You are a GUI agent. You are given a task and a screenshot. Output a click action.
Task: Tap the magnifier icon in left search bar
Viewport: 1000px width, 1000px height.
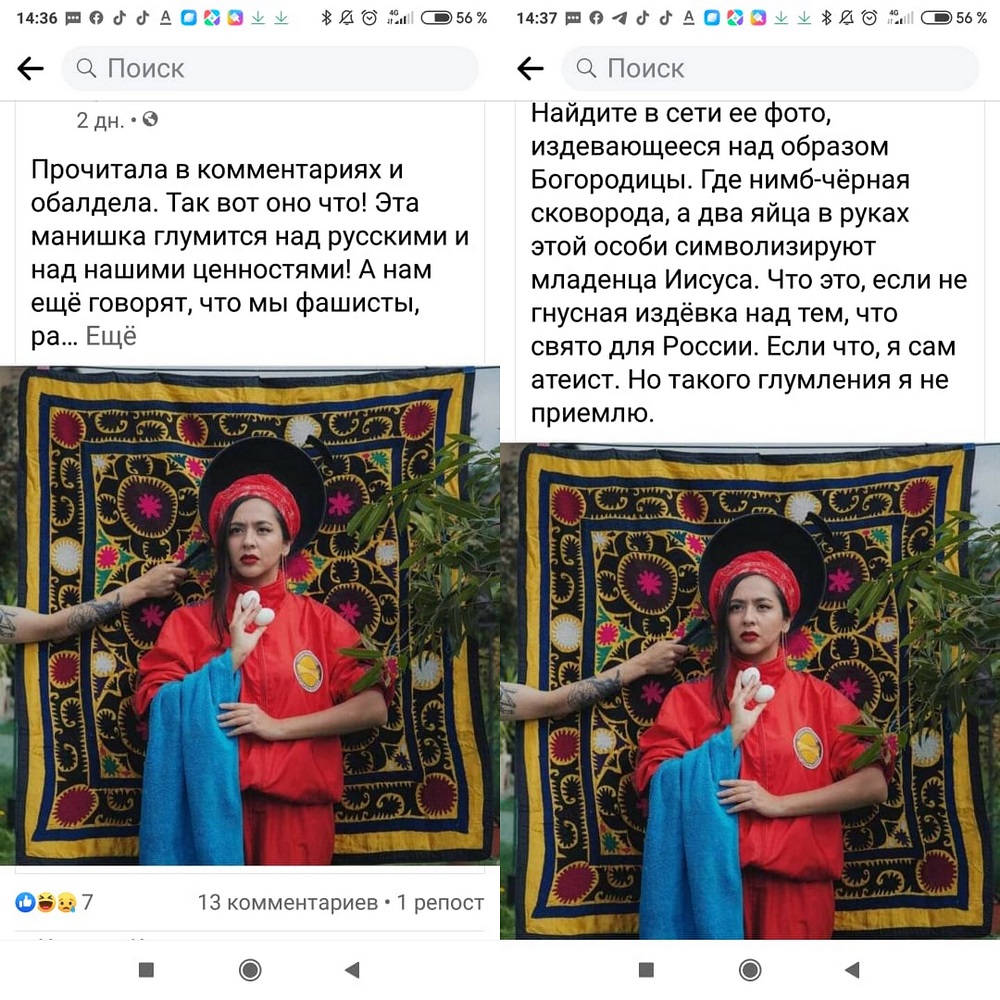click(86, 68)
